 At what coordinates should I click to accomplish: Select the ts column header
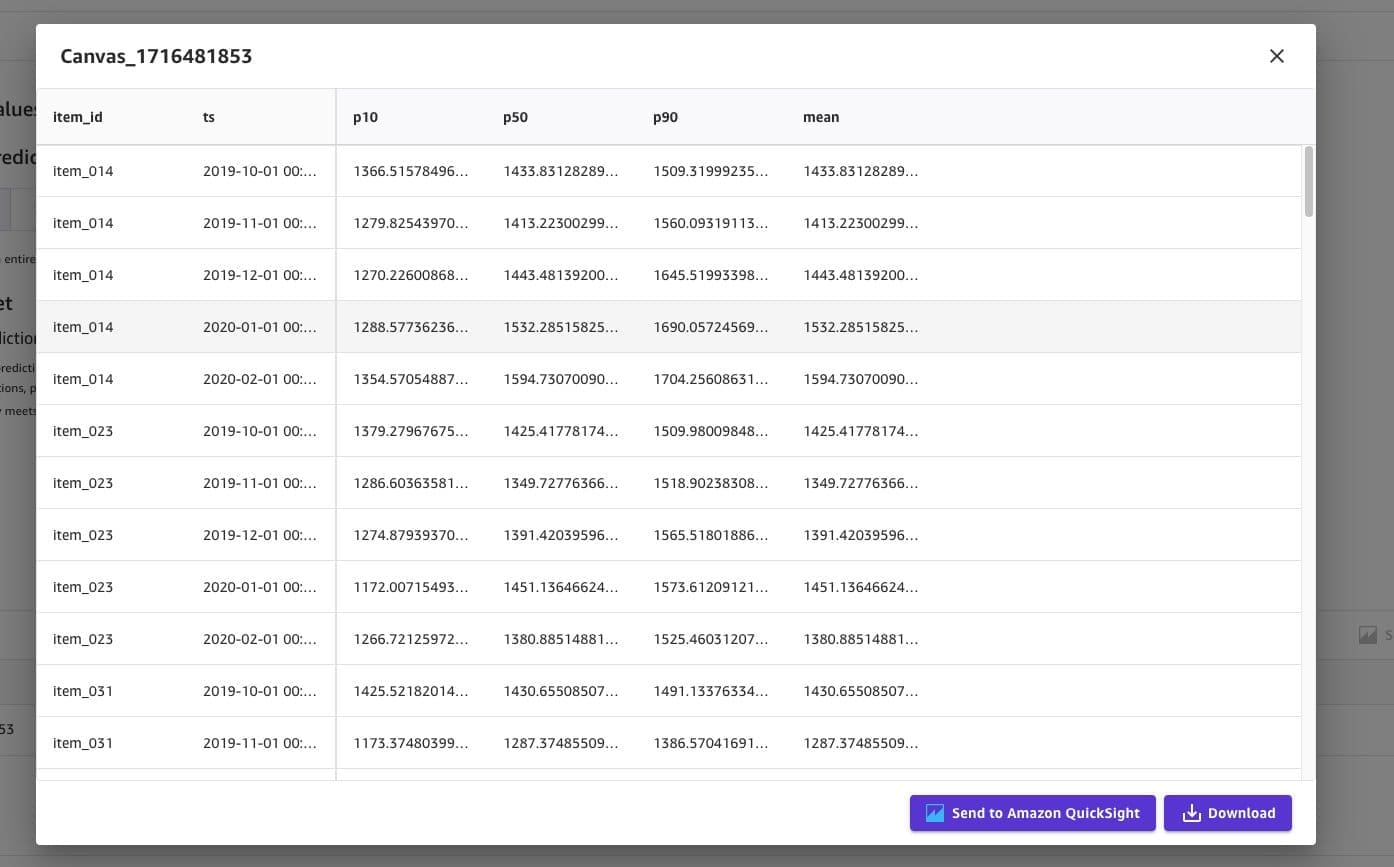pos(209,117)
